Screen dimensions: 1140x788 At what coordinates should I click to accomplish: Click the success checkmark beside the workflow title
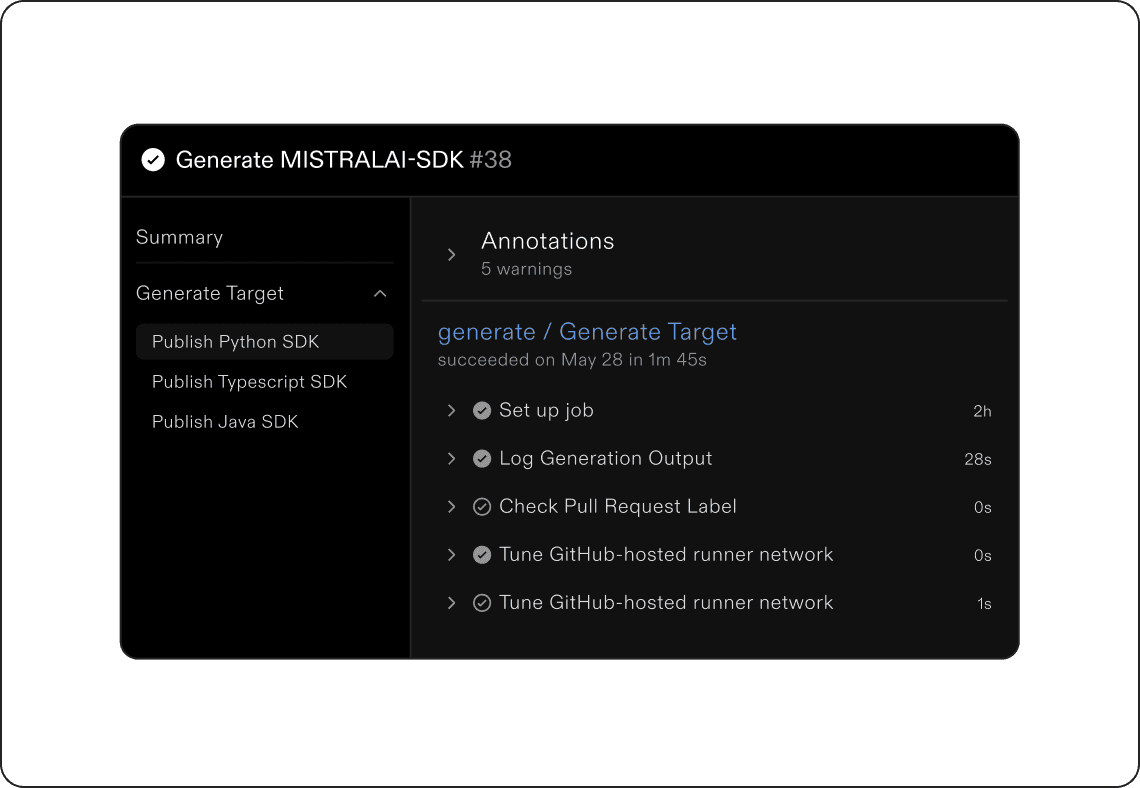(x=153, y=160)
